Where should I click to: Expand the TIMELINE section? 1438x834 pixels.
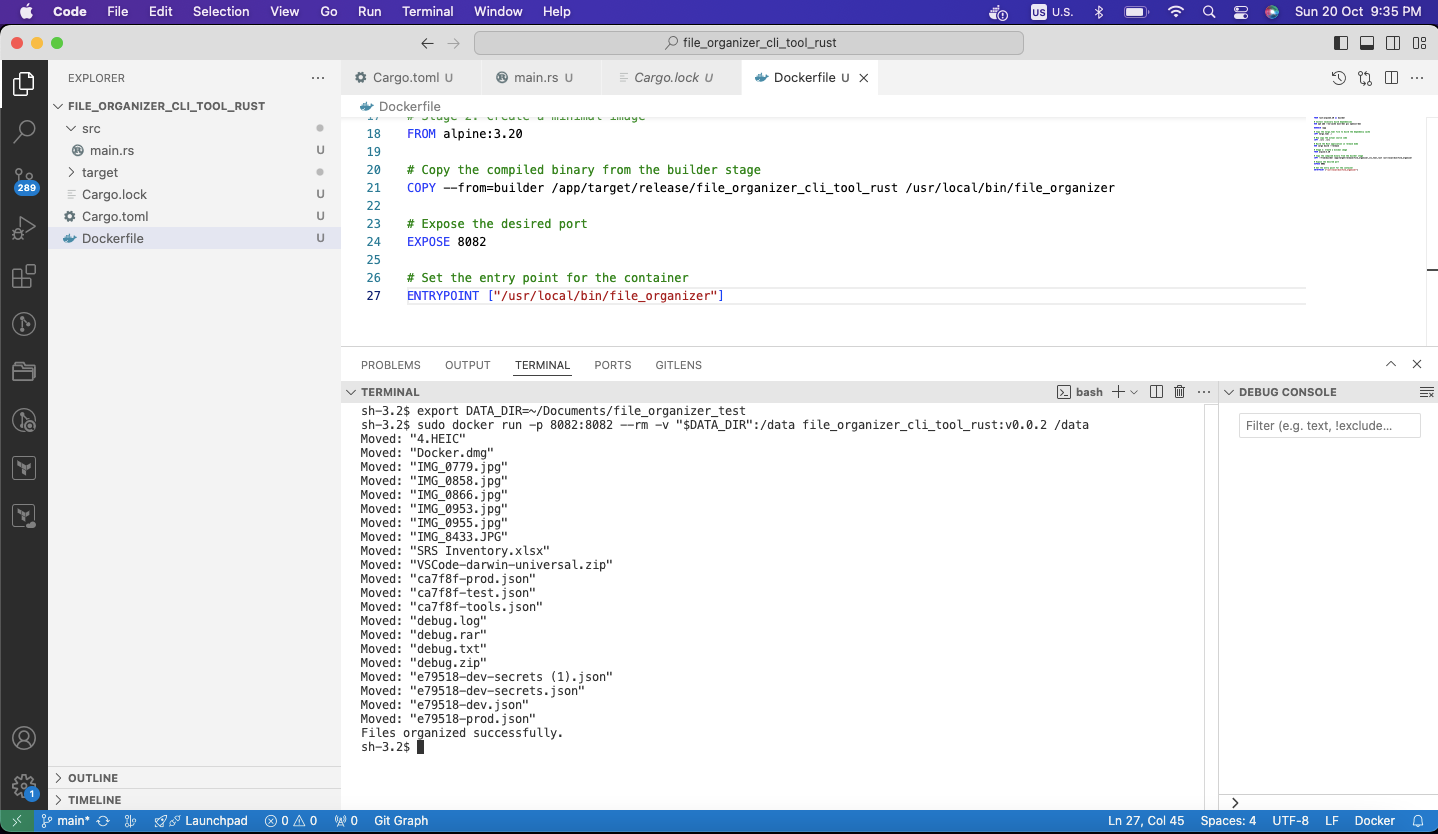click(194, 800)
